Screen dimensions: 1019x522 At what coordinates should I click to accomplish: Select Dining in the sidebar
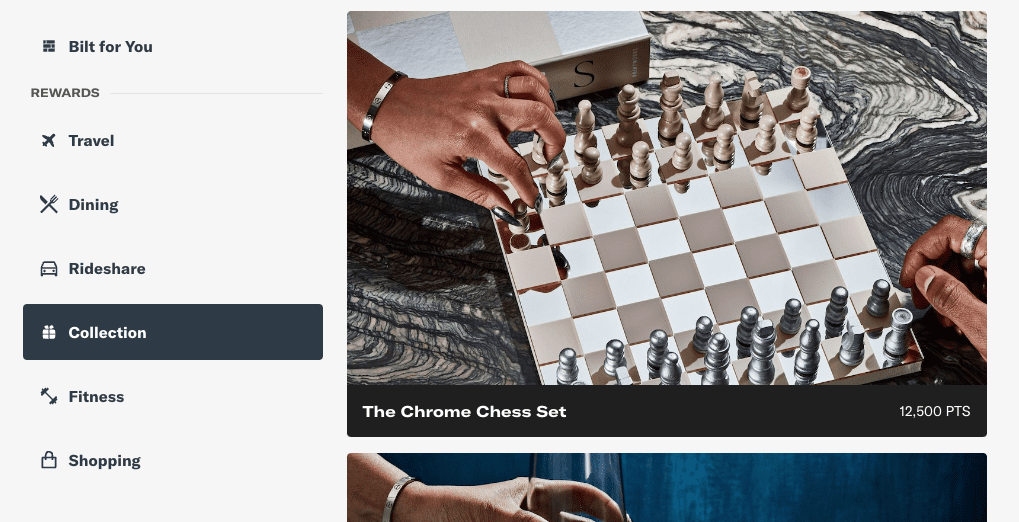[x=173, y=204]
